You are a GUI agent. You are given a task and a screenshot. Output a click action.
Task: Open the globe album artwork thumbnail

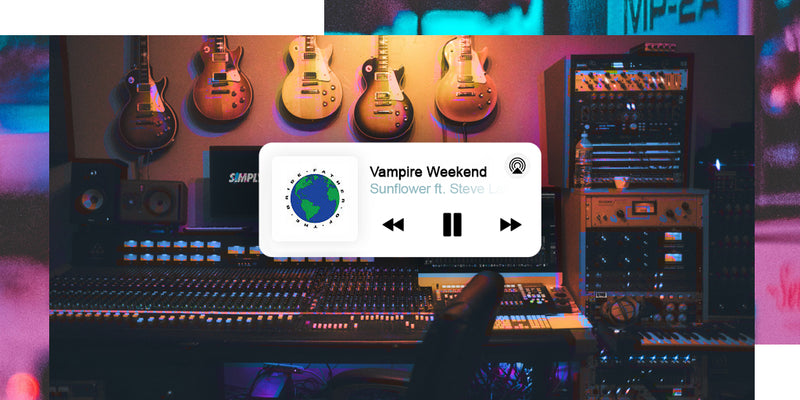coord(315,199)
